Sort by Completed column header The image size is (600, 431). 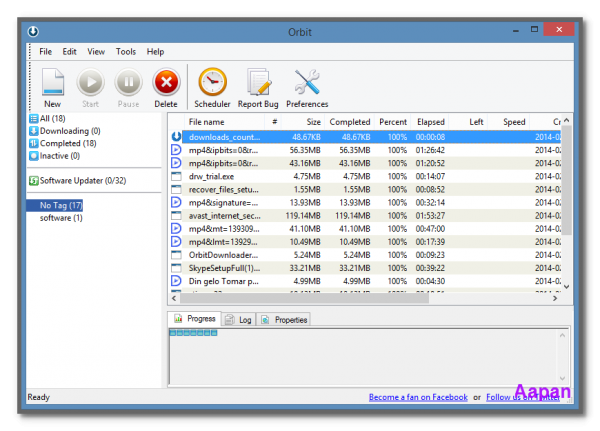350,122
